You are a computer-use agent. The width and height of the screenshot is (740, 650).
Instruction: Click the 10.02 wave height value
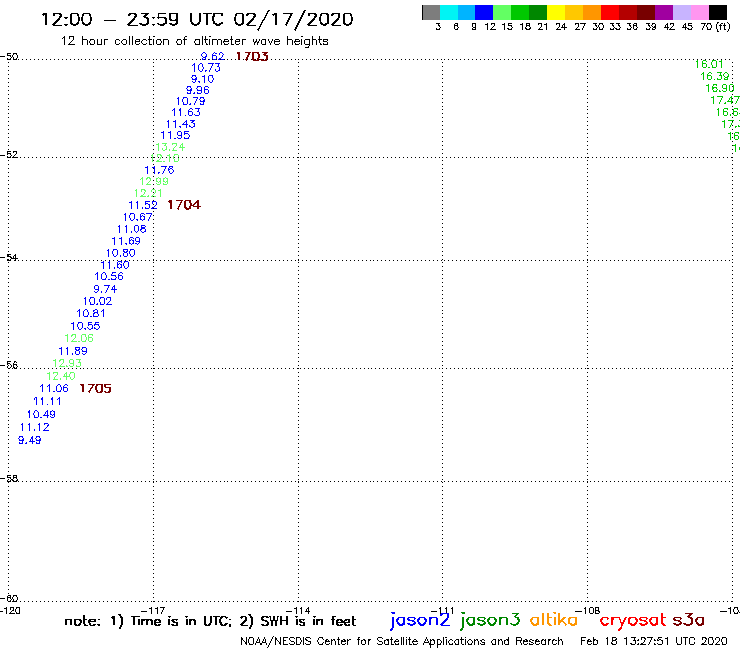click(x=97, y=301)
